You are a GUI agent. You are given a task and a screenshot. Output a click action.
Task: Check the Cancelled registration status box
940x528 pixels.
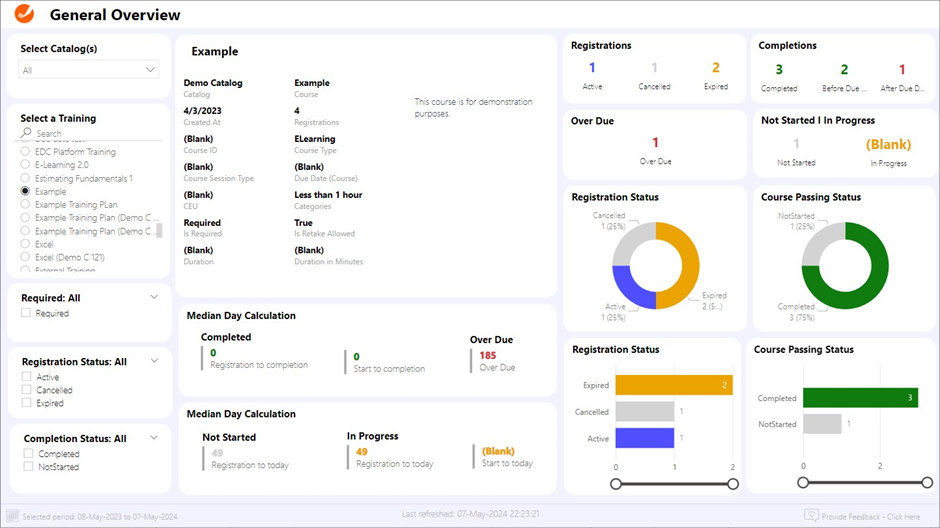pos(26,391)
